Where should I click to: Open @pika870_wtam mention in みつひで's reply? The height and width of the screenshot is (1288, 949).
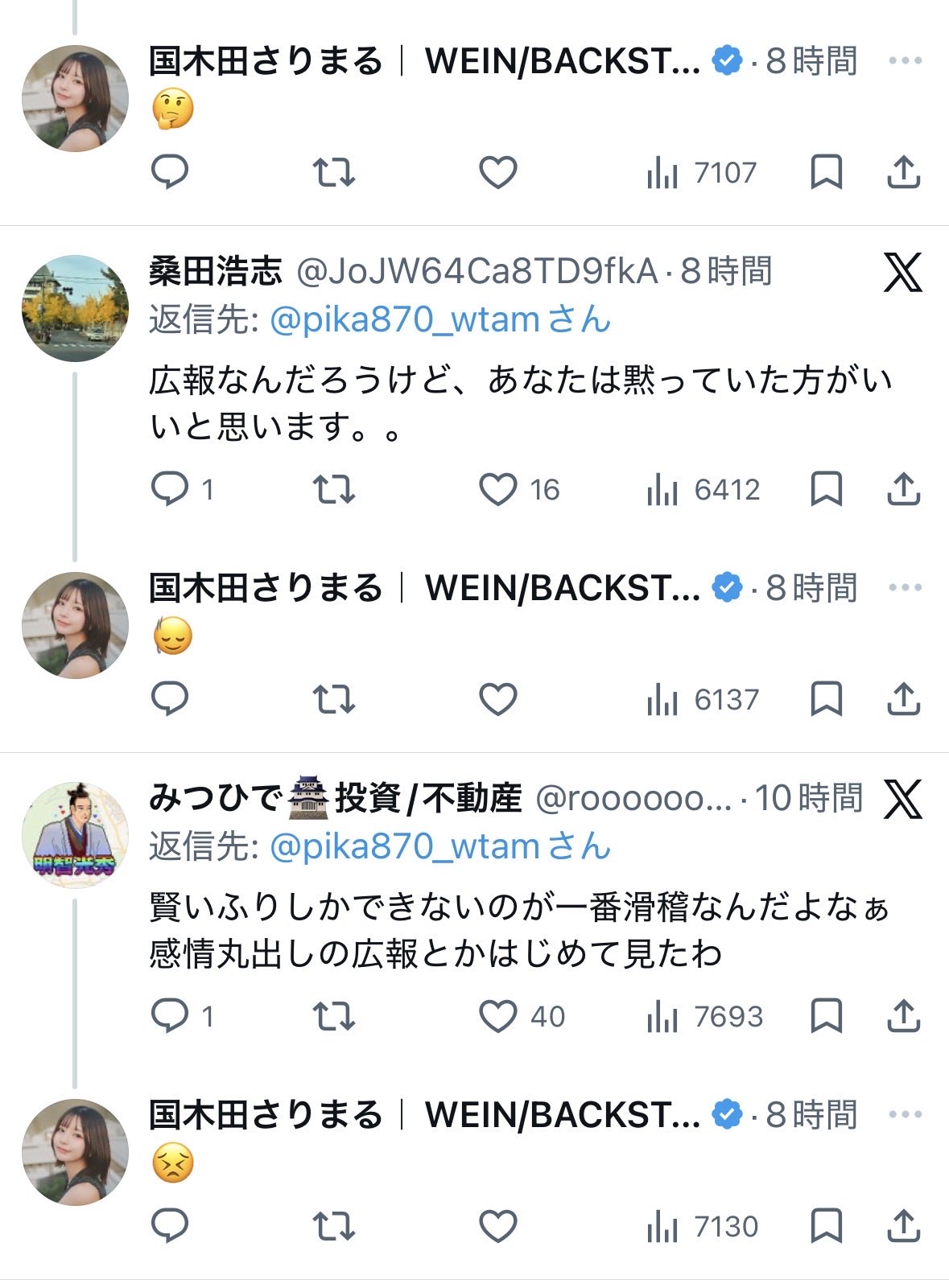click(x=404, y=847)
